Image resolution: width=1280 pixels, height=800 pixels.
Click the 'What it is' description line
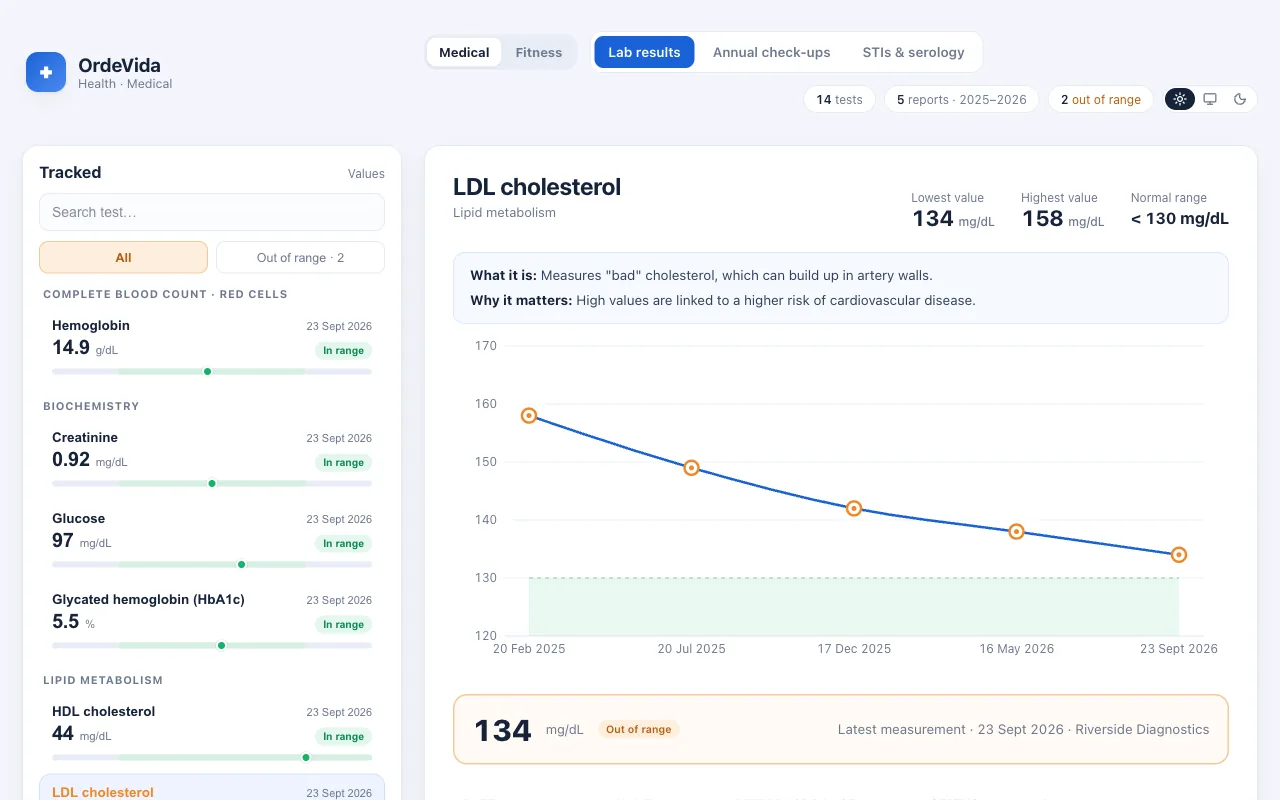pos(701,275)
